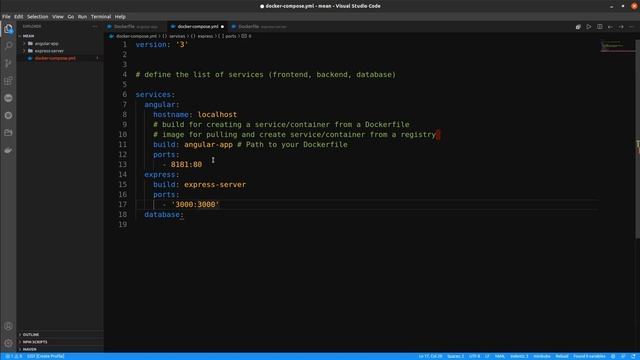The width and height of the screenshot is (640, 360).
Task: Click the docker-compose.yml breadcrumb item
Action: click(136, 36)
